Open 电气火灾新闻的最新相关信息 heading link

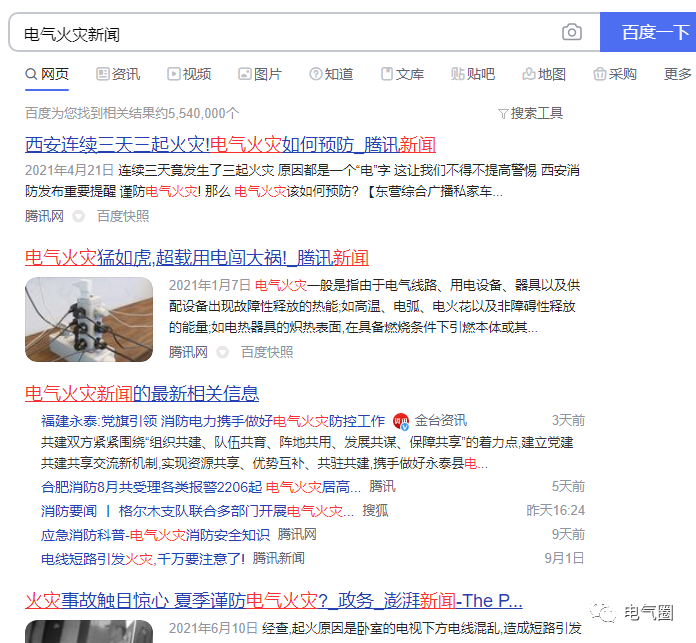(142, 393)
